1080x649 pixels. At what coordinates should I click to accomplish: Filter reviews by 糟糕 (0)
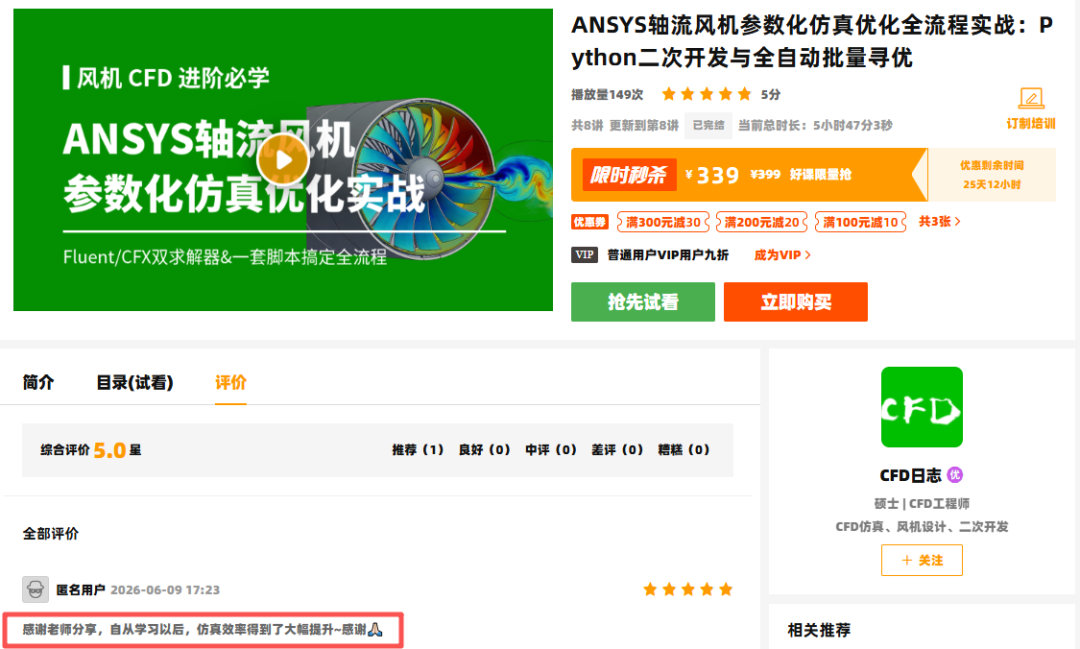683,450
